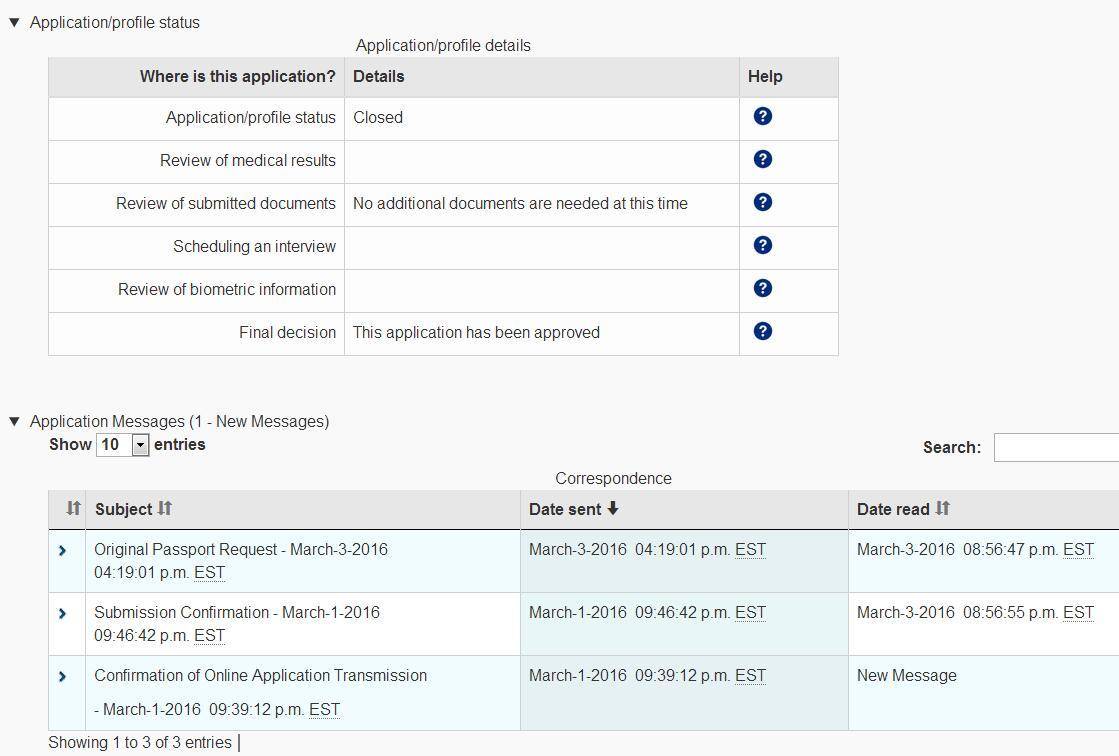Open help for Review of medical results
This screenshot has height=756, width=1119.
click(x=762, y=159)
